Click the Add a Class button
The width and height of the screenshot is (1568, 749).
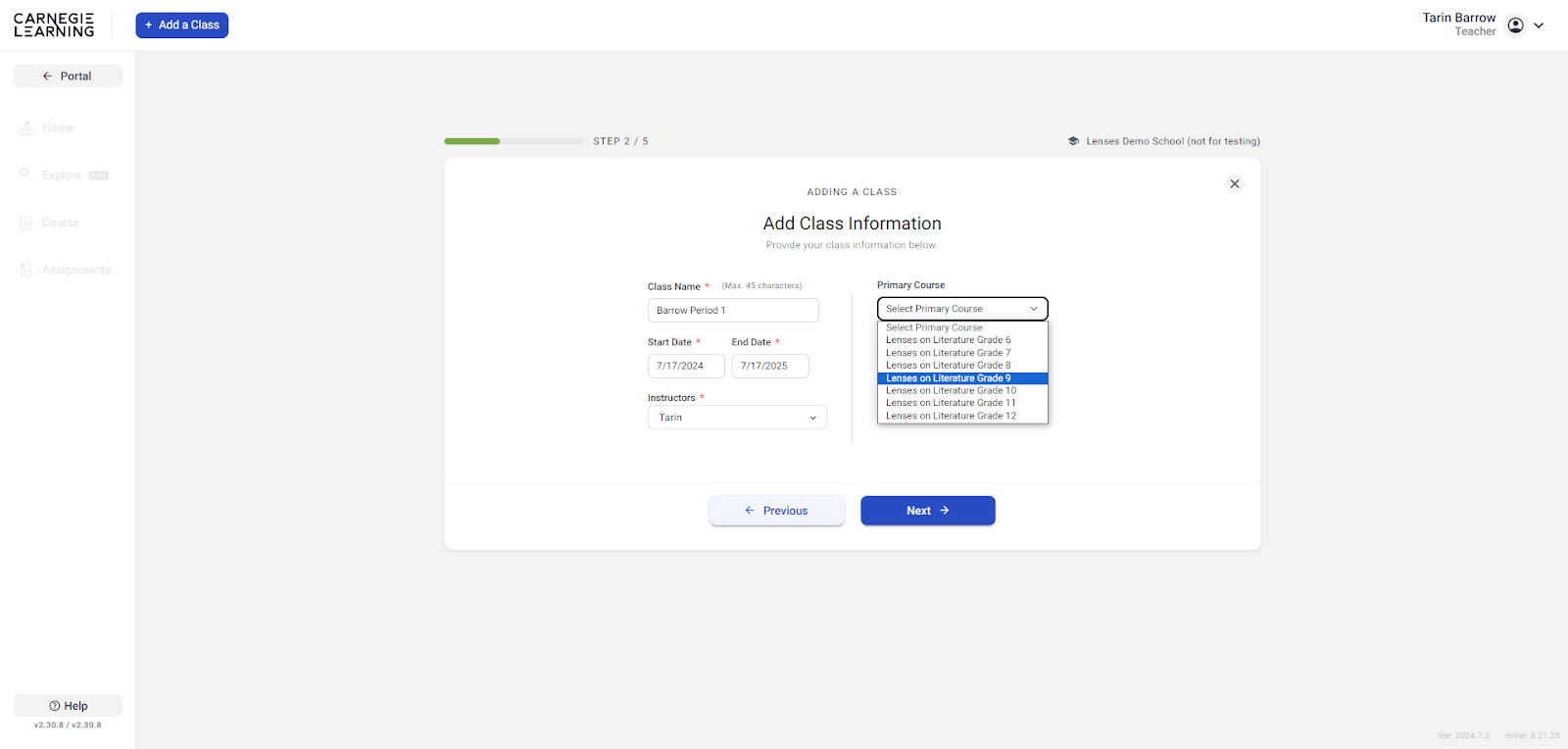click(182, 25)
